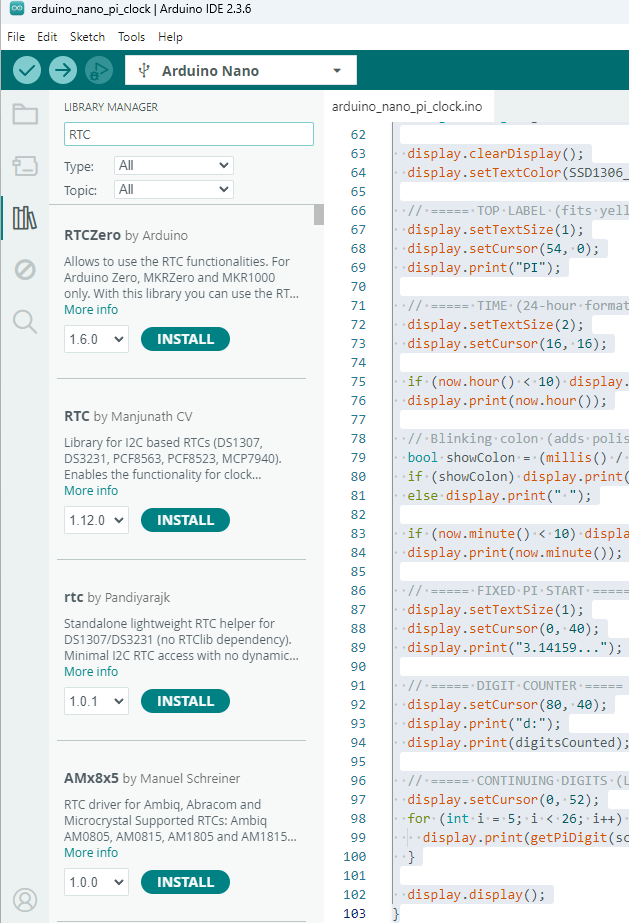Click the Verify sketch checkmark button

tap(27, 71)
